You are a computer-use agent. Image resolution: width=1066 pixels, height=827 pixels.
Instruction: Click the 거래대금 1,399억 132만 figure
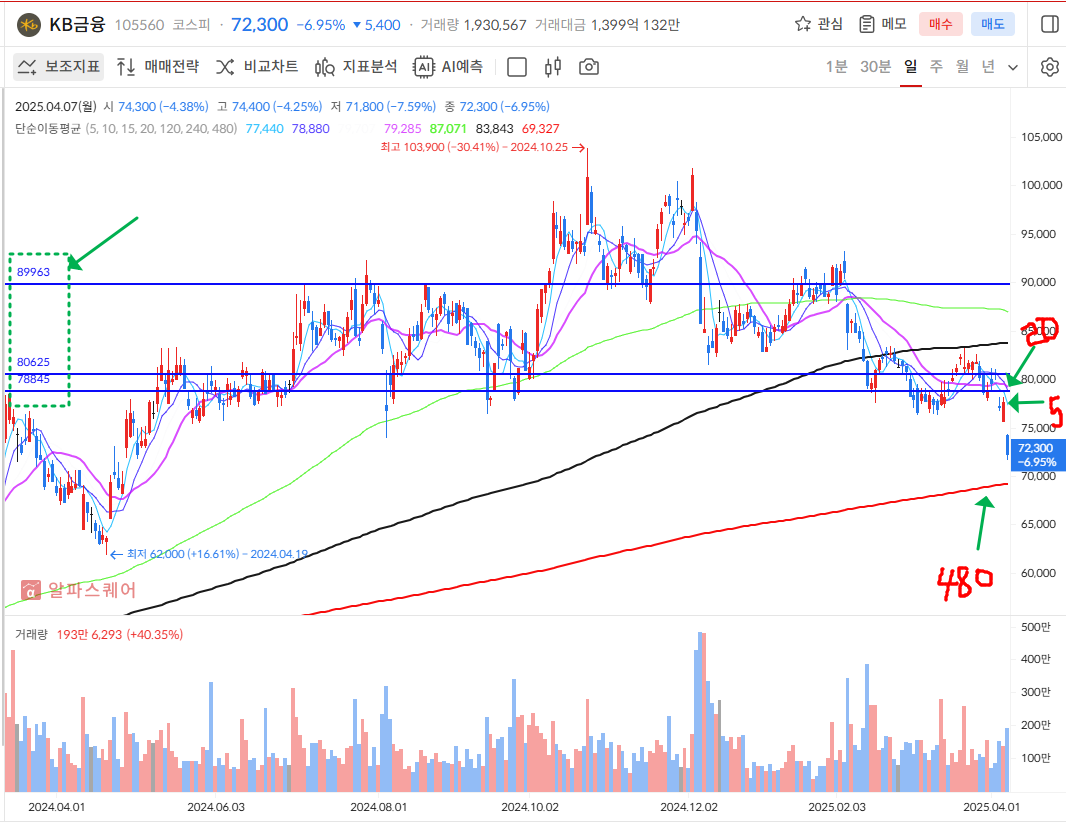607,25
